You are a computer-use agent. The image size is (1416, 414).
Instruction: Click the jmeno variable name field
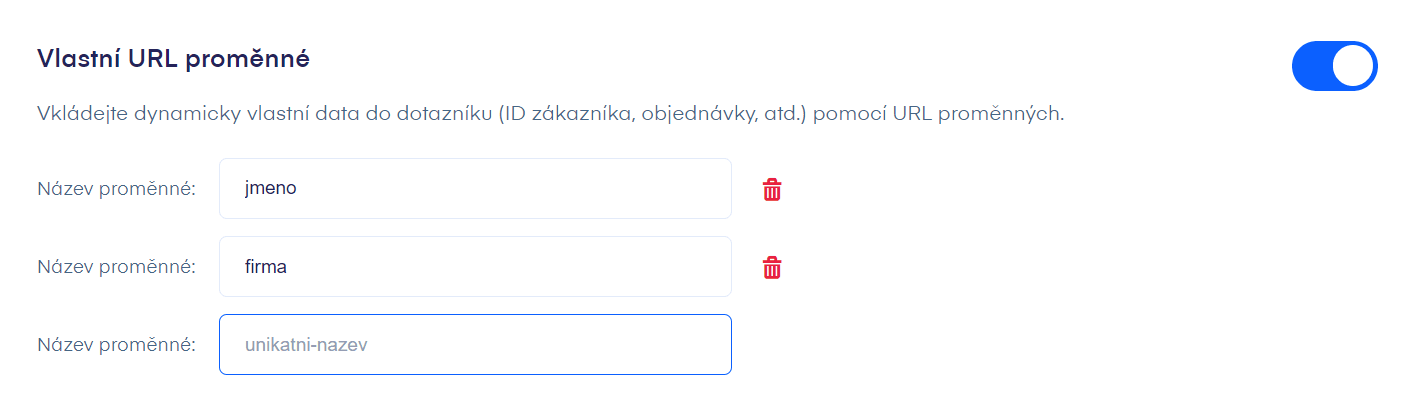[475, 188]
